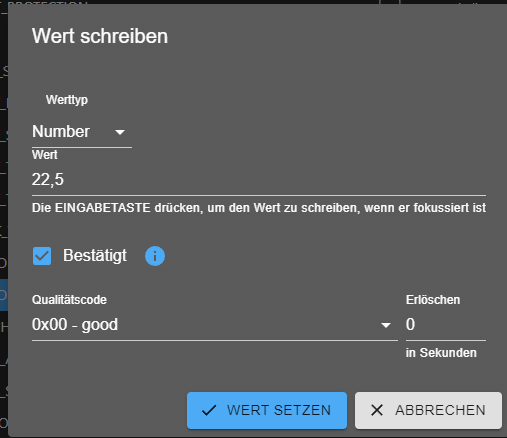The width and height of the screenshot is (507, 438).
Task: Open the info icon beside Bestätigt
Action: (155, 256)
